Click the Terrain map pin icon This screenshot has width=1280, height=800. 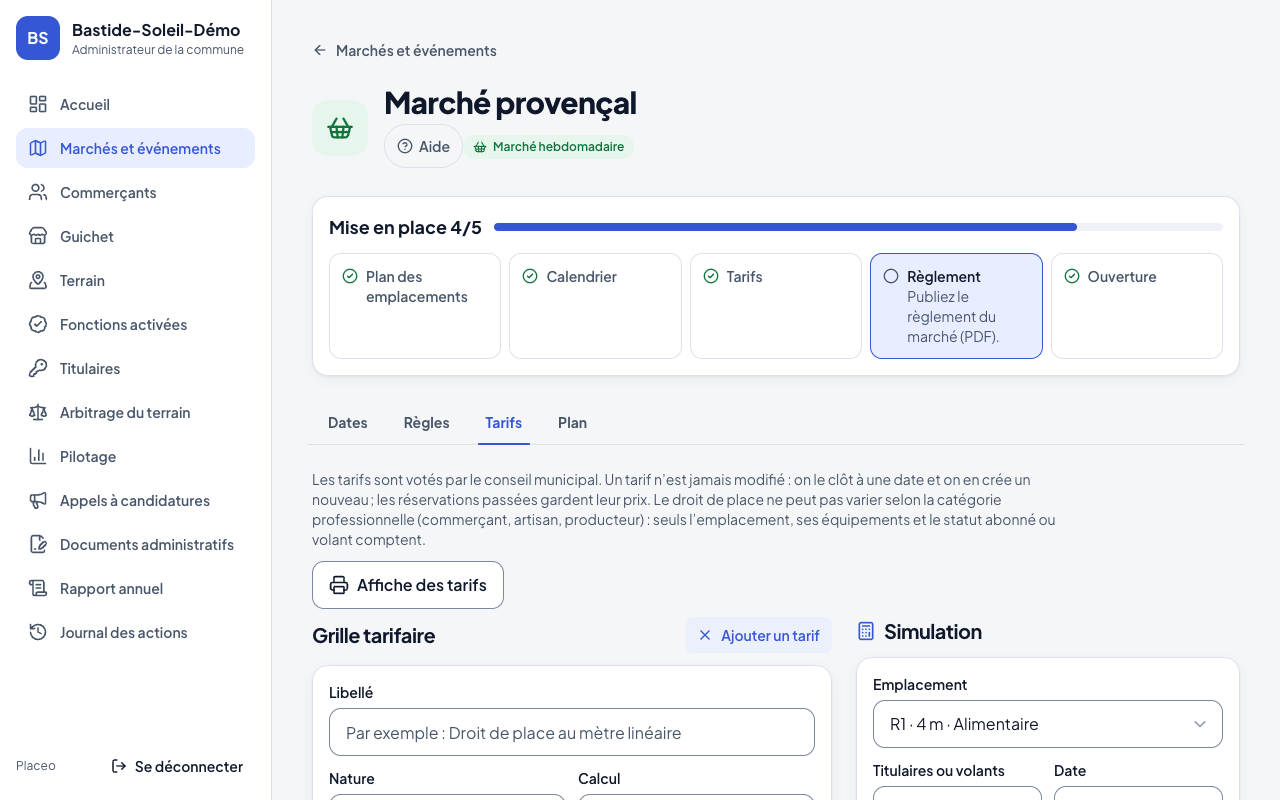pyautogui.click(x=38, y=280)
